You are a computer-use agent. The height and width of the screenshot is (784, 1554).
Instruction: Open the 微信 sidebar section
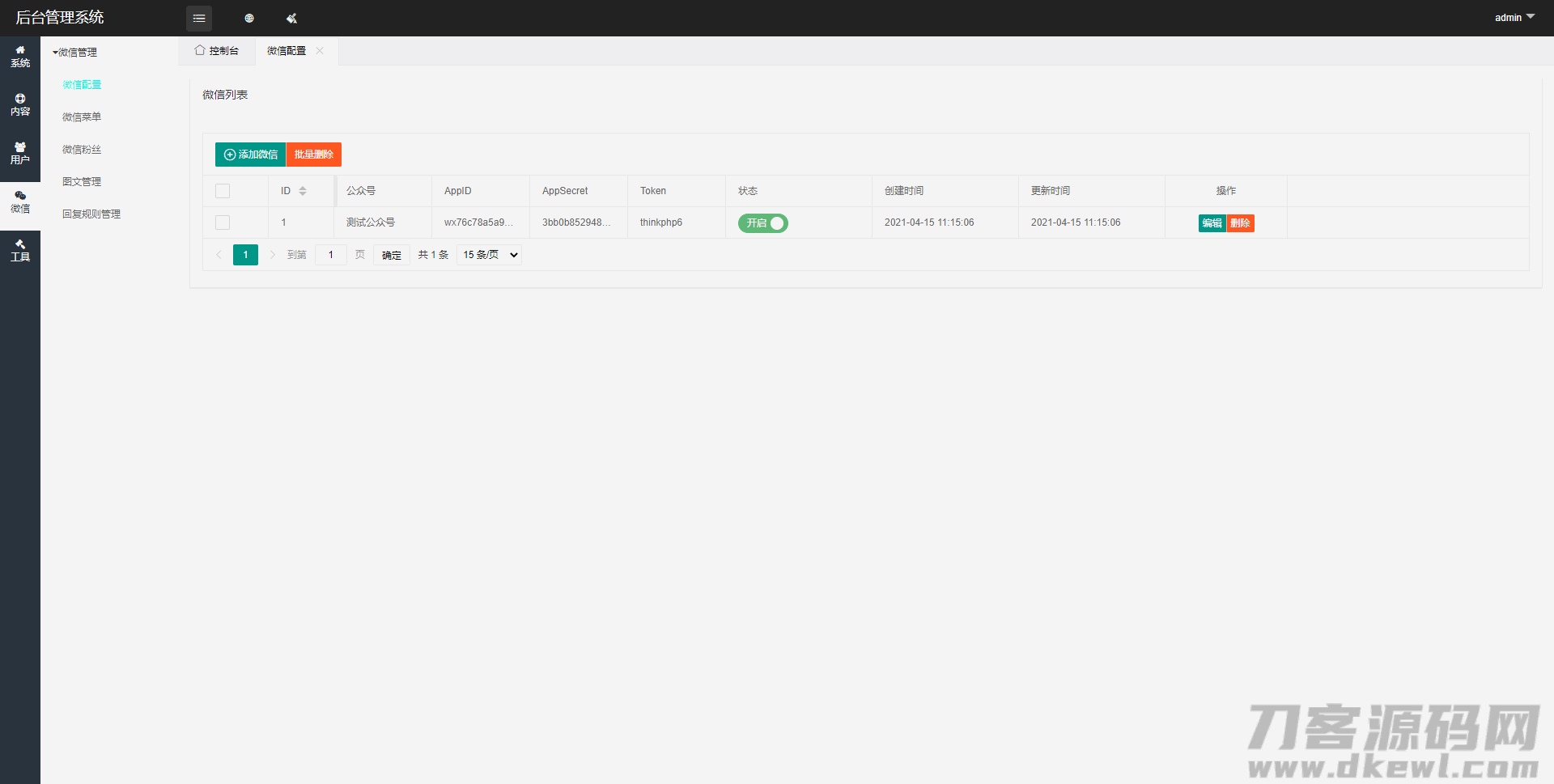coord(20,202)
